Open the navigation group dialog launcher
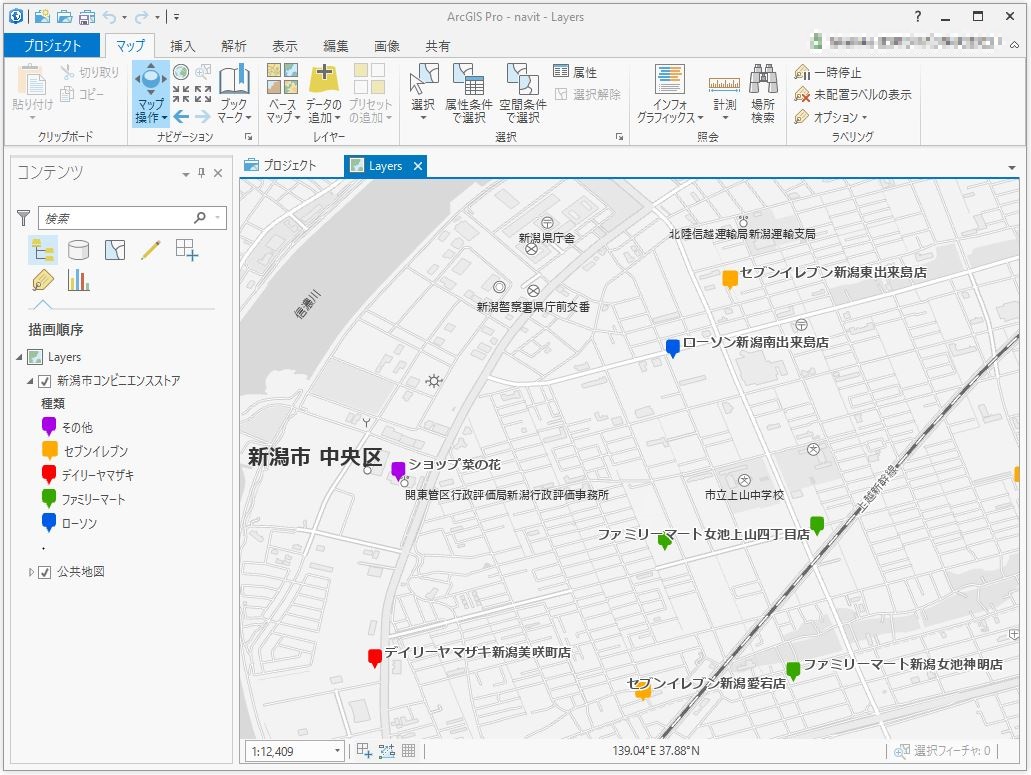 tap(249, 137)
